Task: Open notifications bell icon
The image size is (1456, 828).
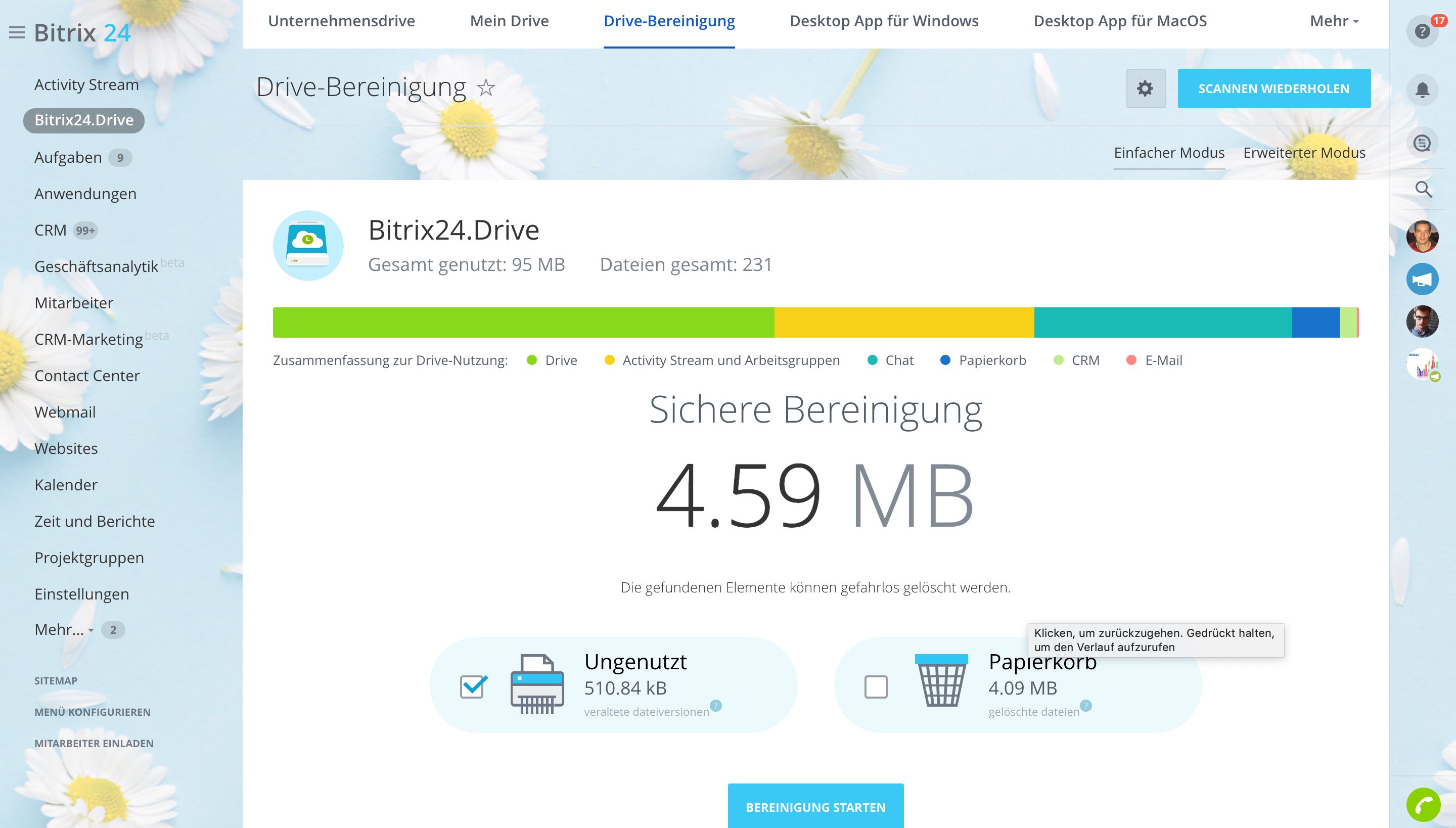Action: (x=1422, y=90)
